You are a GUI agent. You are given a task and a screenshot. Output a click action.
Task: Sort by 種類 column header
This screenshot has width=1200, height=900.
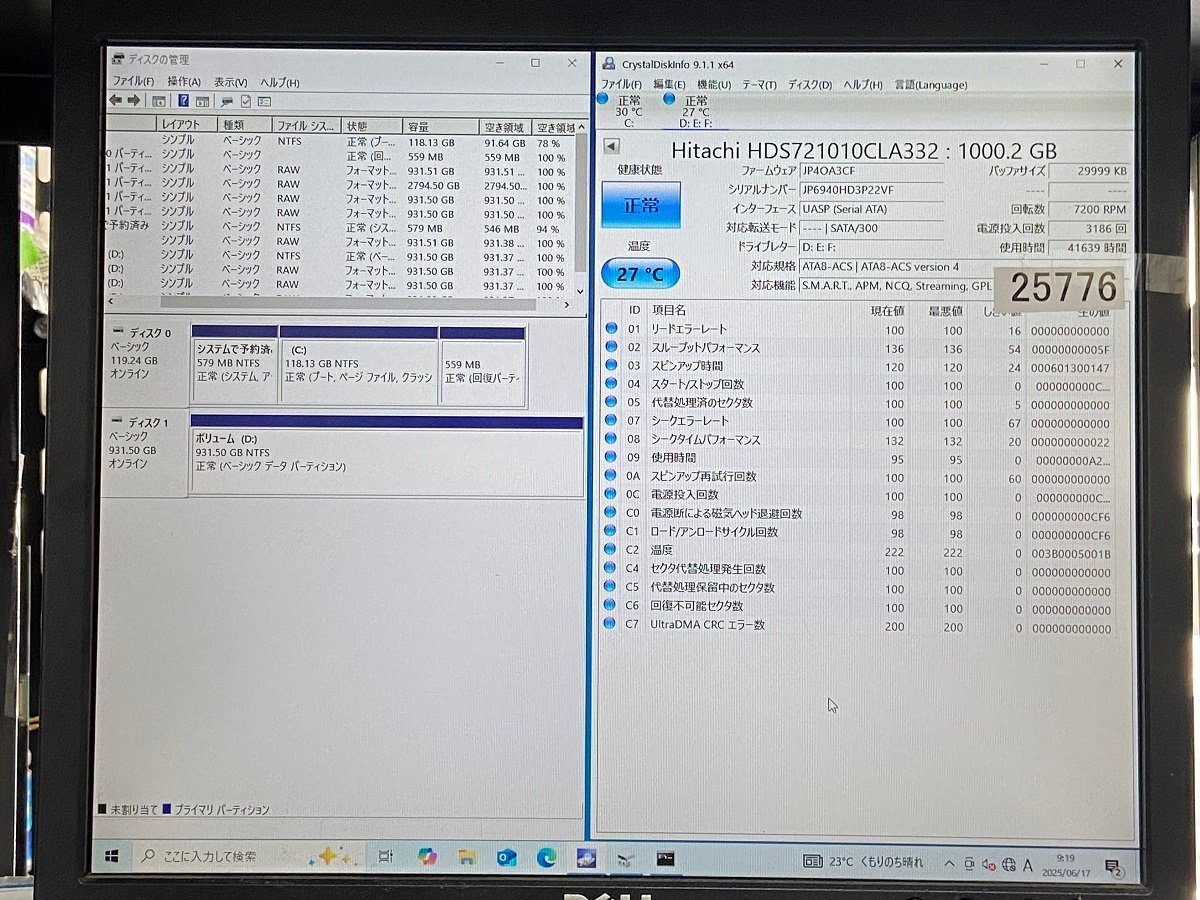point(244,126)
